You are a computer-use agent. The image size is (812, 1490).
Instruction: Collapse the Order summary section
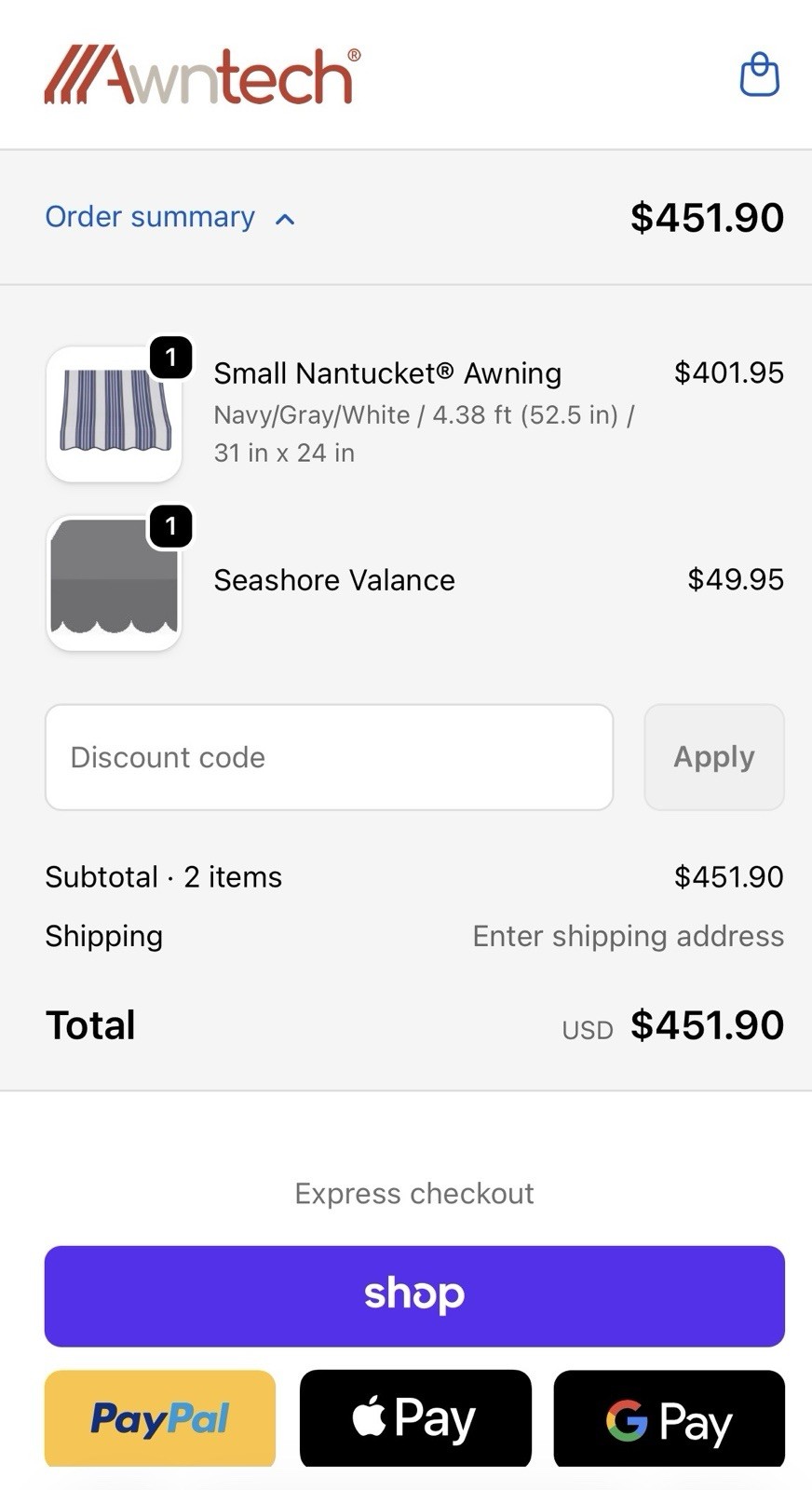click(x=150, y=217)
